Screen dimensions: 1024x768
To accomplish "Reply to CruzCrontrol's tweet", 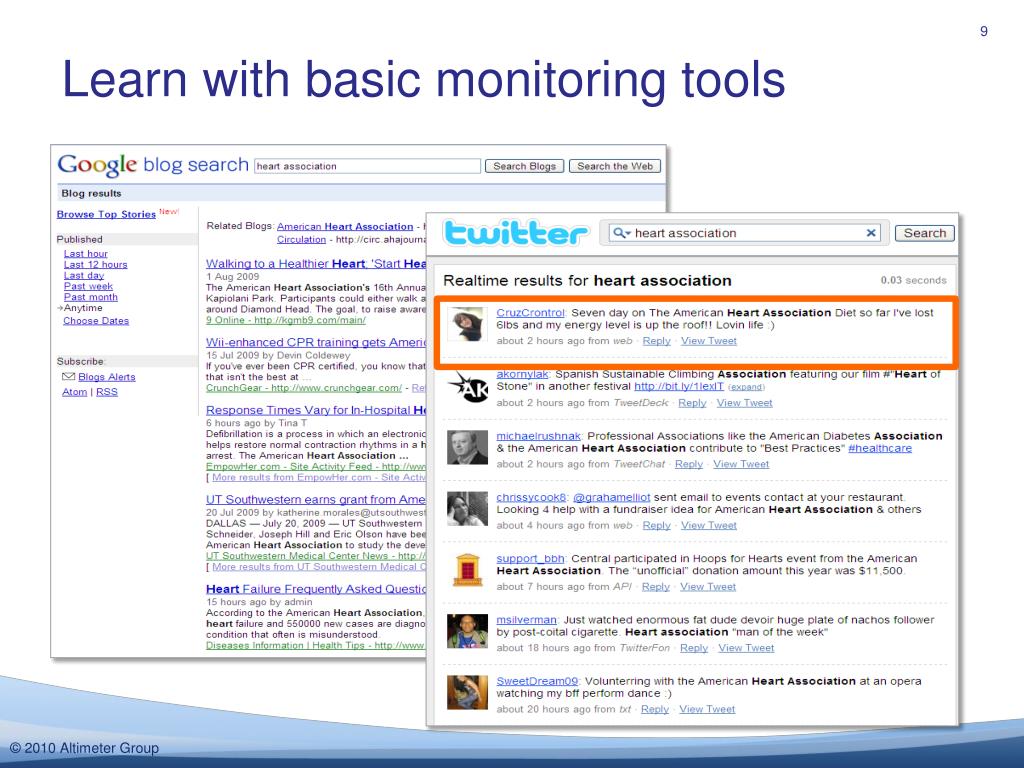I will 656,341.
